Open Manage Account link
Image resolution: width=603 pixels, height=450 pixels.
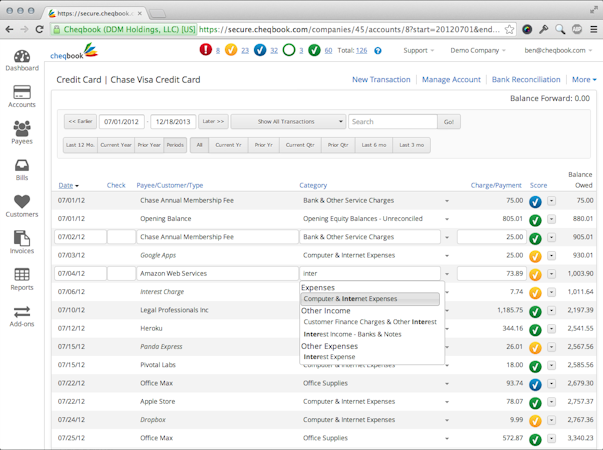(451, 80)
